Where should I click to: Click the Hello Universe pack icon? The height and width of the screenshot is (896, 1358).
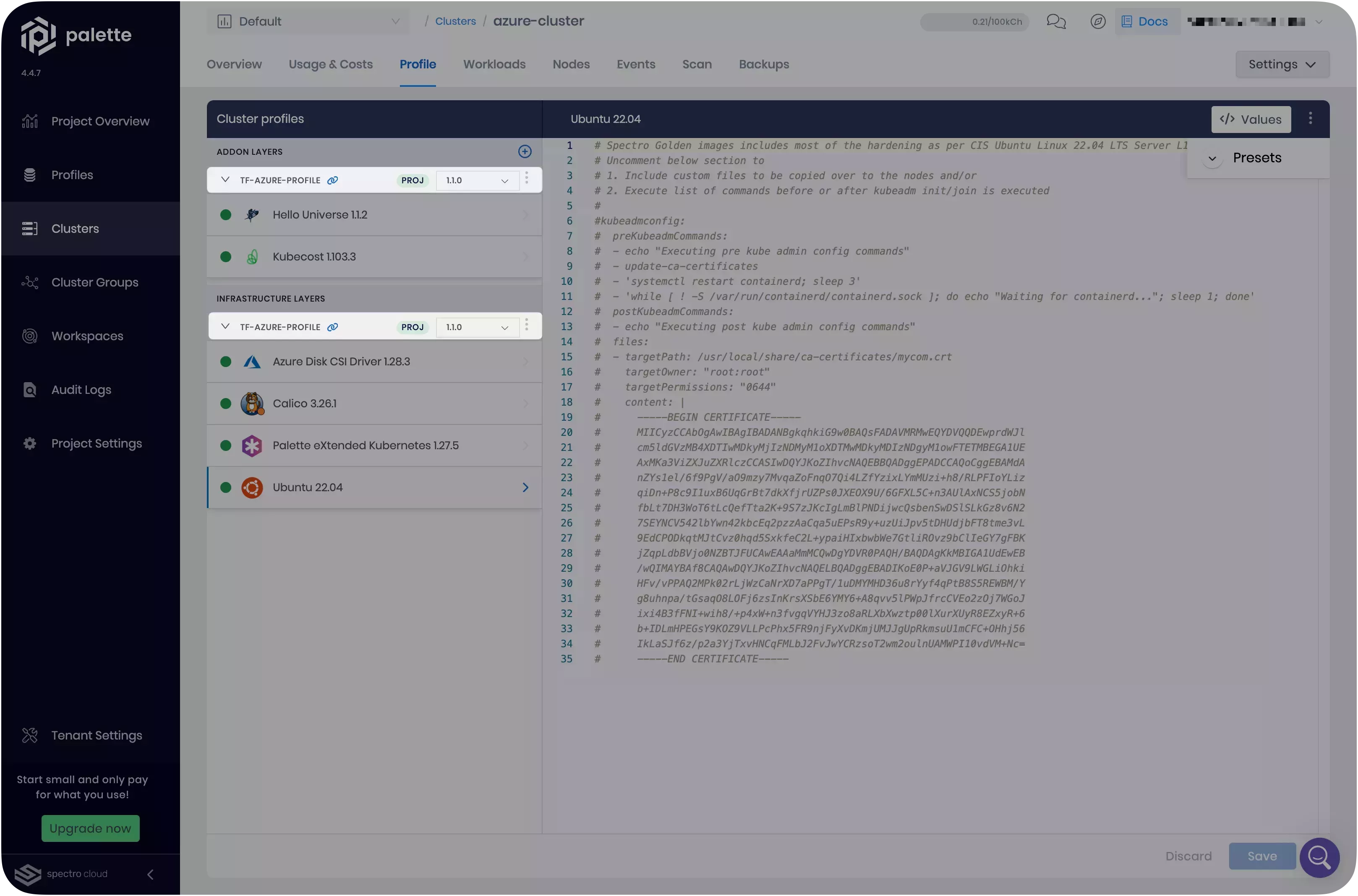(252, 215)
